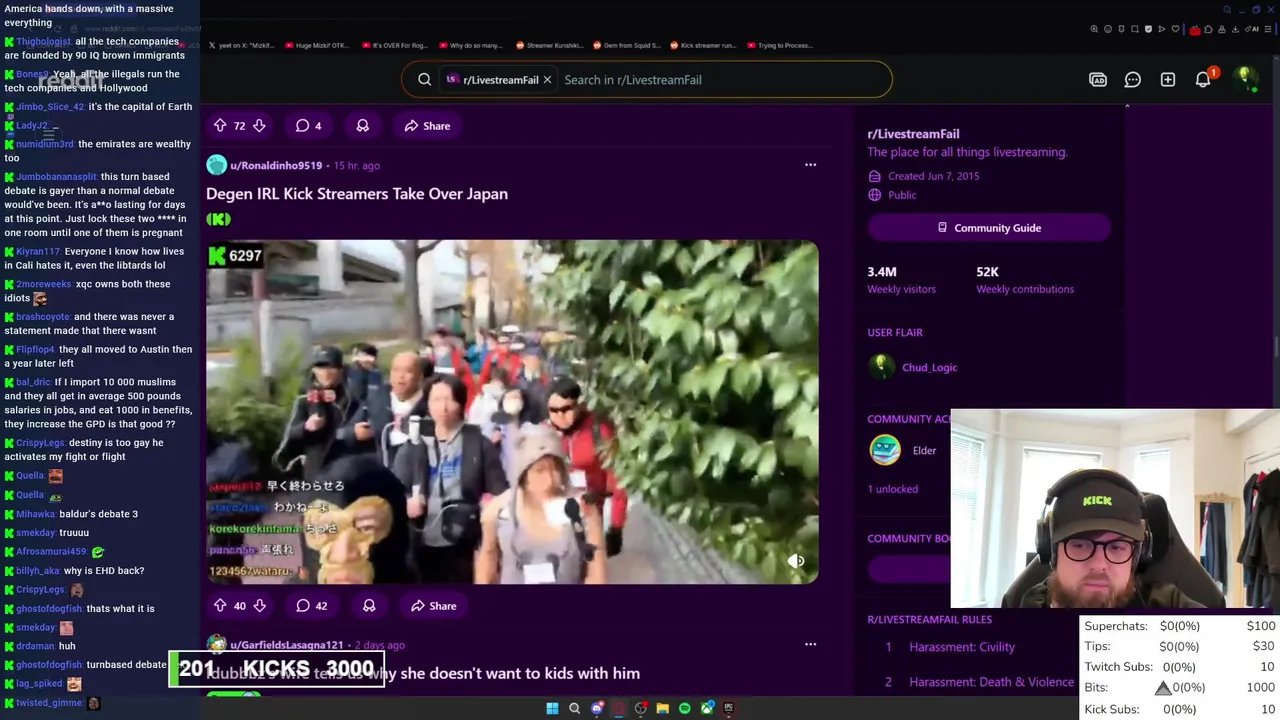Upvote the top post with 72 points
The height and width of the screenshot is (720, 1280).
click(220, 126)
